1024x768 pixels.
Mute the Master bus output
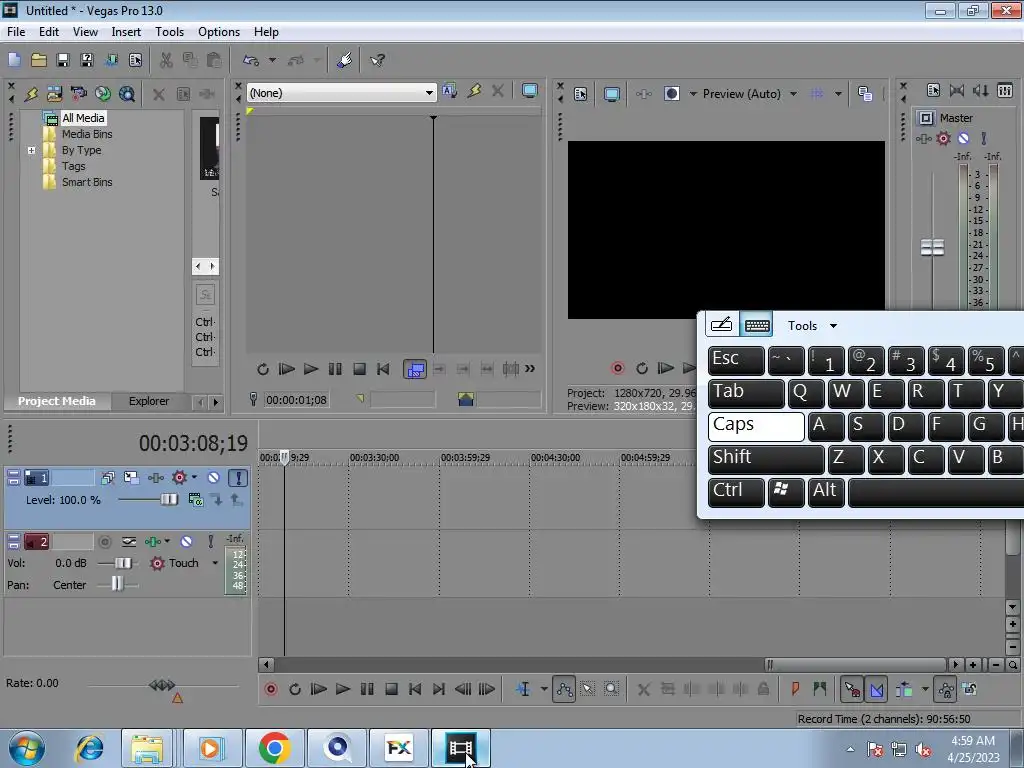click(x=963, y=138)
